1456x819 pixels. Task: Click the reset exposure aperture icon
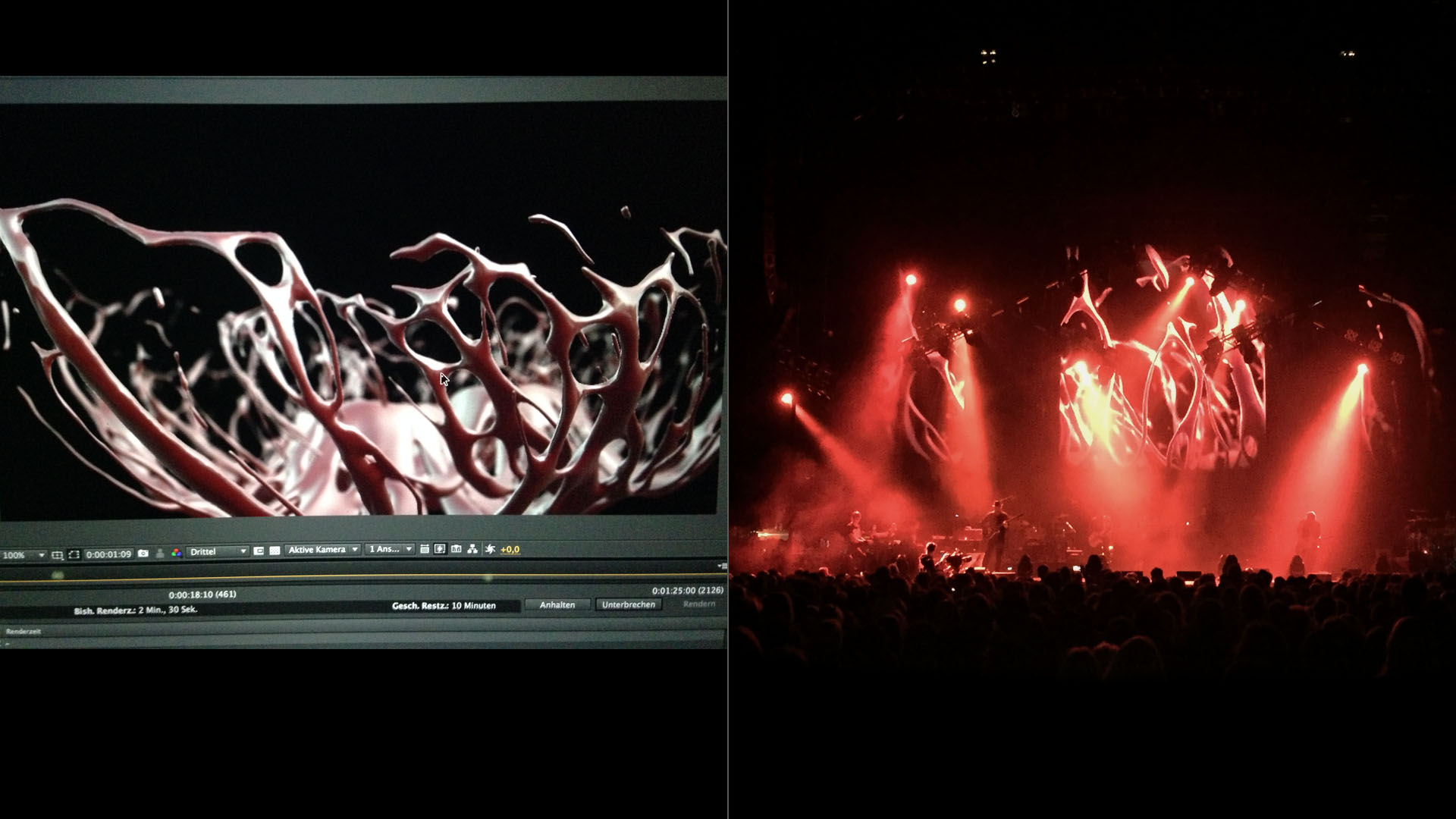click(490, 549)
